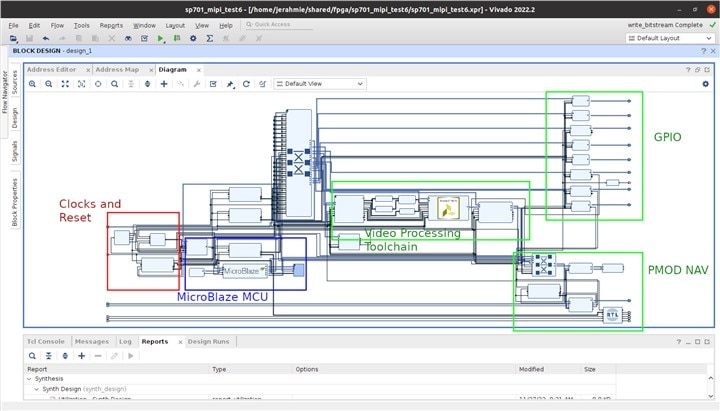The width and height of the screenshot is (720, 411).
Task: Click Expand All icon in diagram toolbar
Action: click(x=147, y=84)
